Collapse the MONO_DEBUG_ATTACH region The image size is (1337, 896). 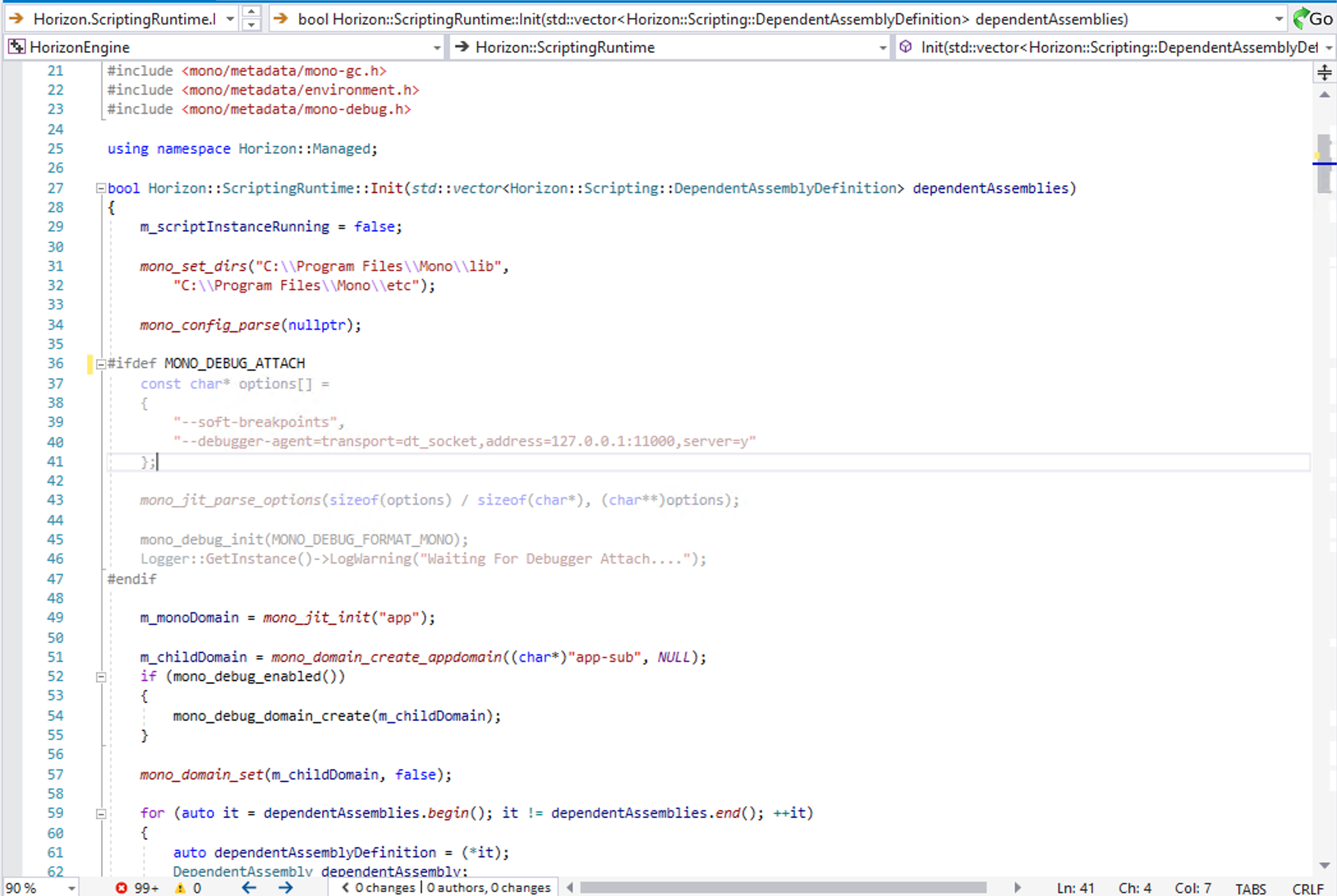[x=100, y=365]
